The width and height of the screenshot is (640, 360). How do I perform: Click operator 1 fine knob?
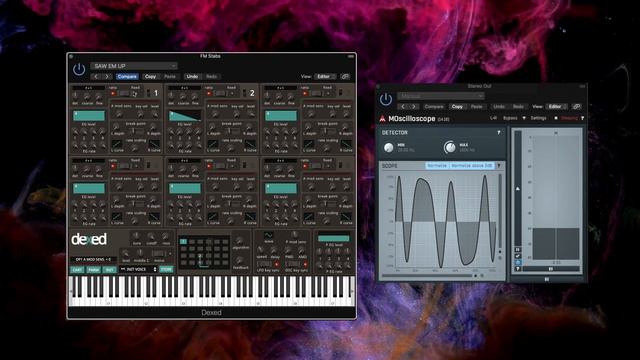pos(98,96)
